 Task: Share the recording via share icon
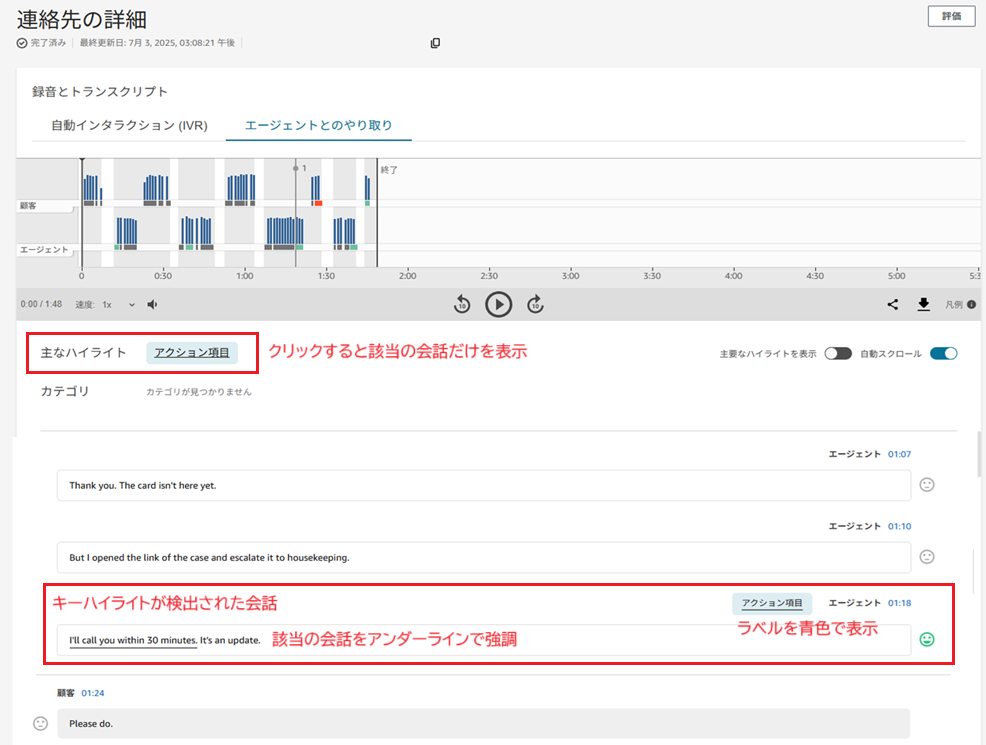click(892, 304)
